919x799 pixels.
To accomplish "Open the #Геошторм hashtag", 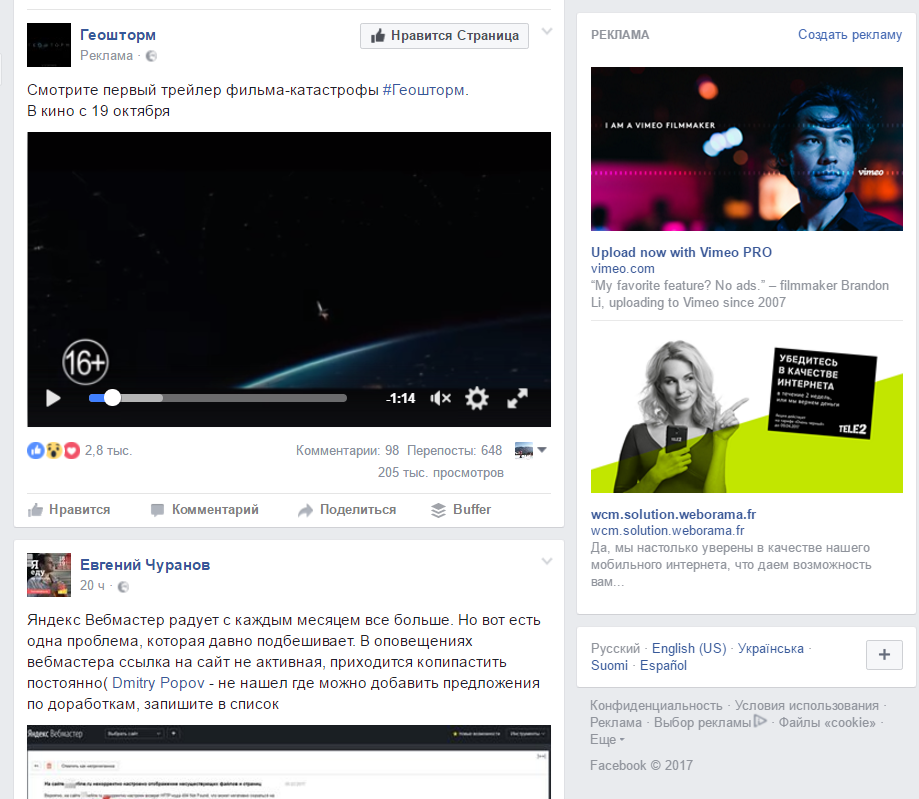I will 423,90.
